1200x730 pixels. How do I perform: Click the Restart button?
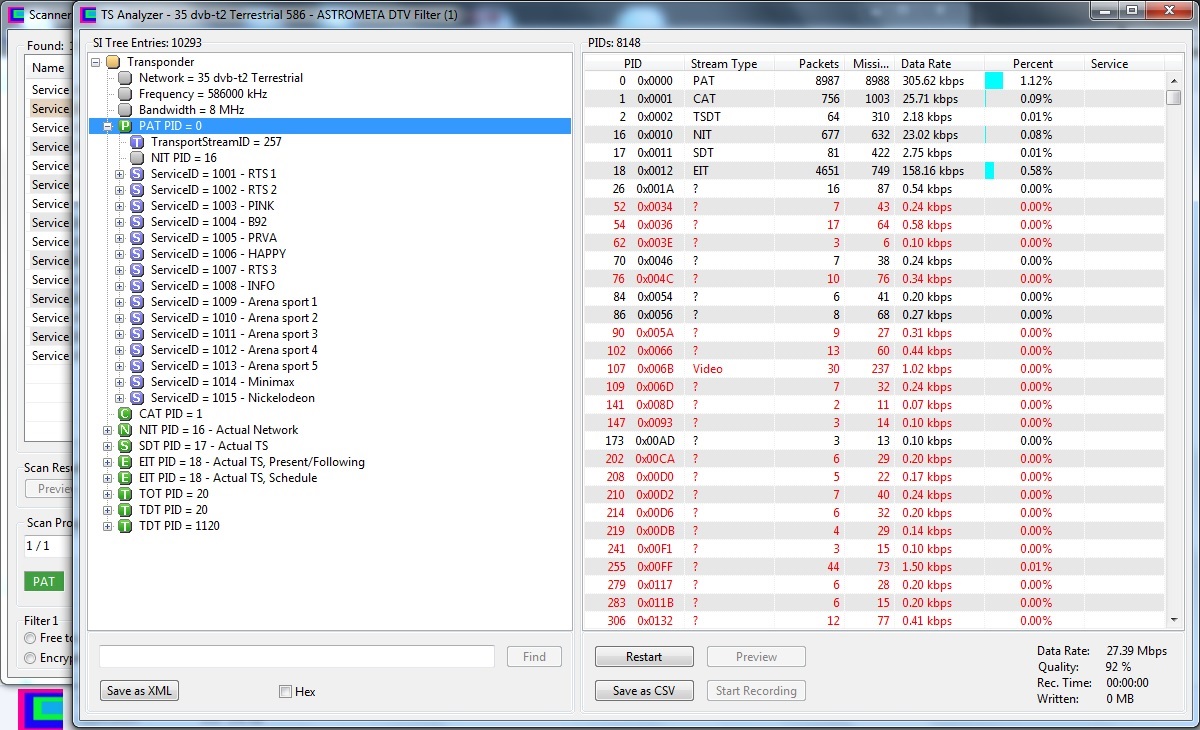point(644,657)
